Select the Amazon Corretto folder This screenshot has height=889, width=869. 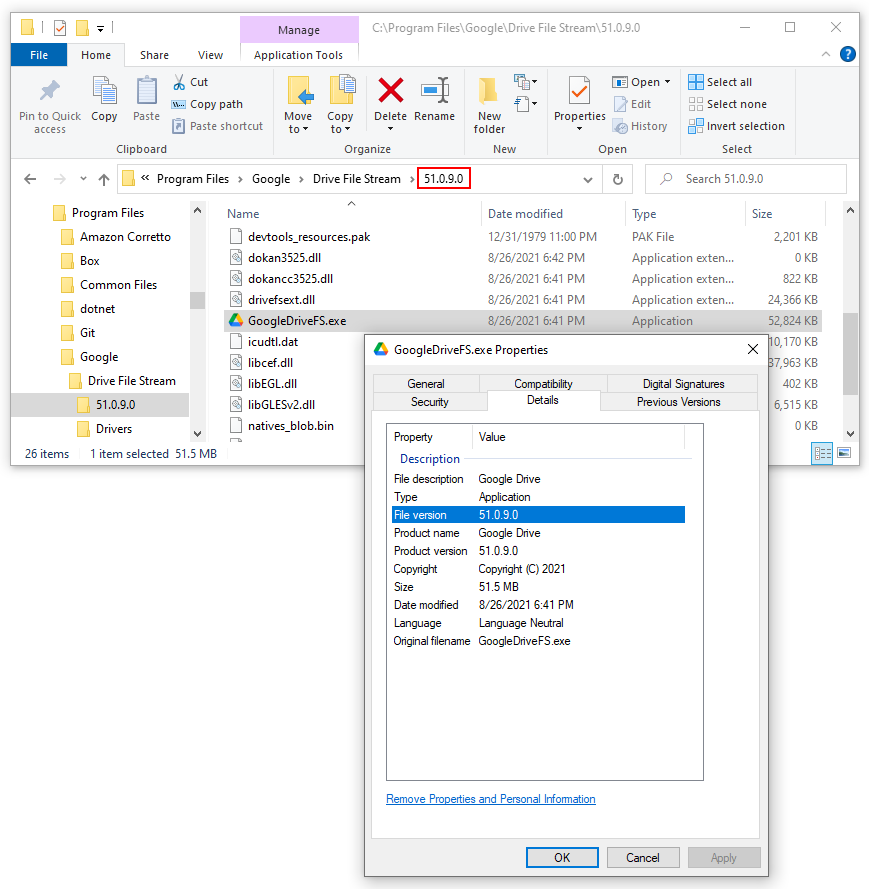click(116, 237)
